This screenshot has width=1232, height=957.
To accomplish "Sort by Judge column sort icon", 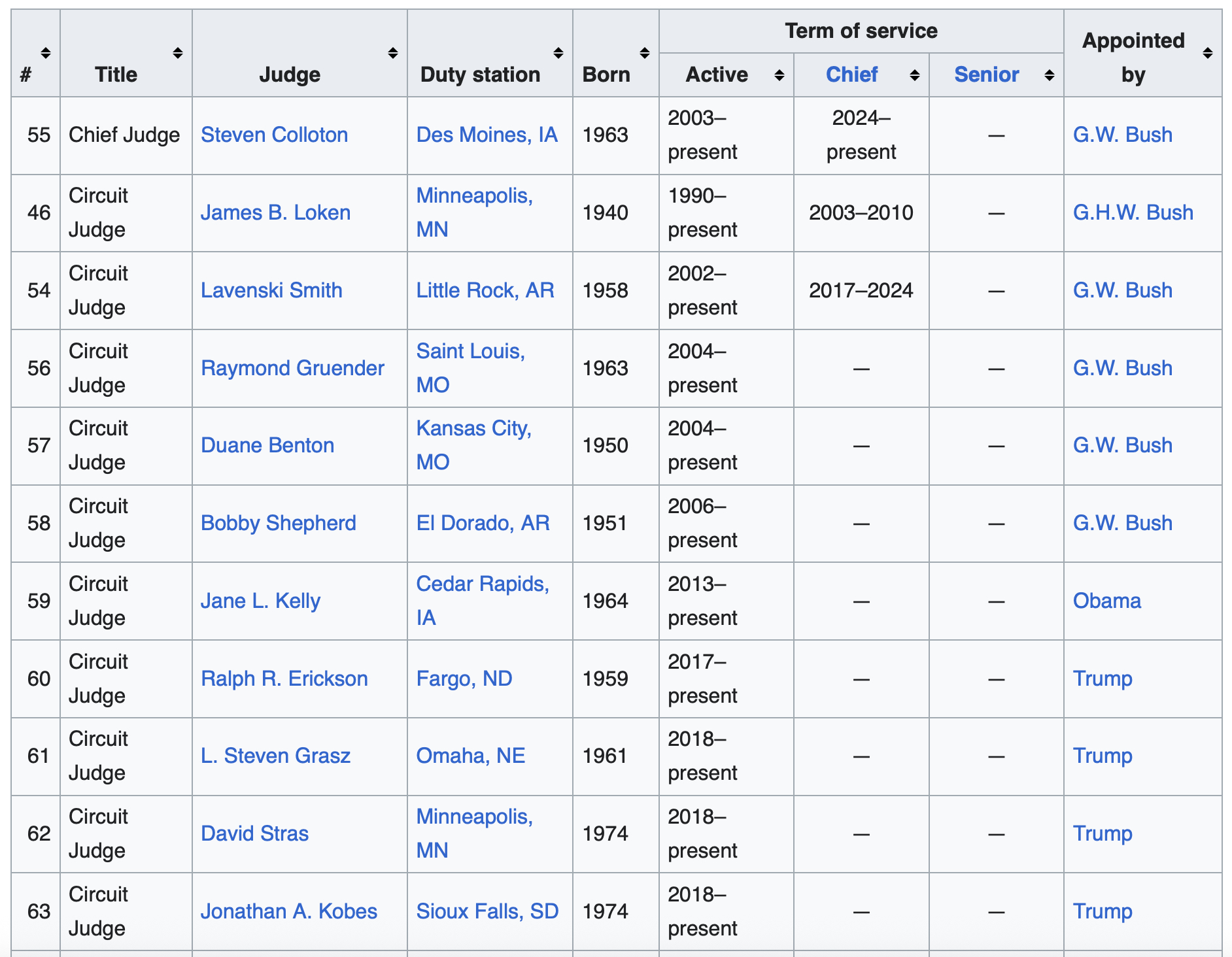I will tap(392, 53).
